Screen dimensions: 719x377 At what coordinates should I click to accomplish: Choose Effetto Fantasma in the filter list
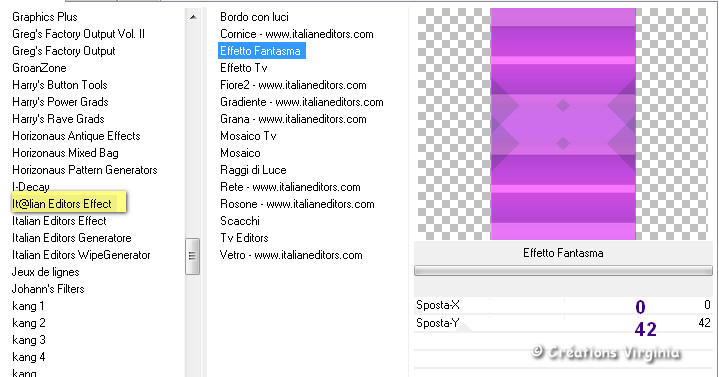tap(261, 51)
